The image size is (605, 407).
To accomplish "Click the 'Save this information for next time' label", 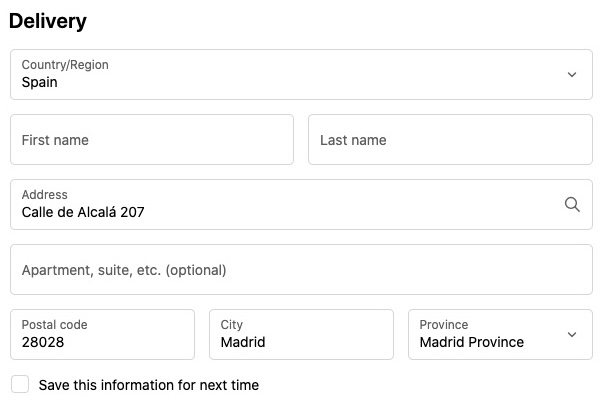I will [x=149, y=385].
